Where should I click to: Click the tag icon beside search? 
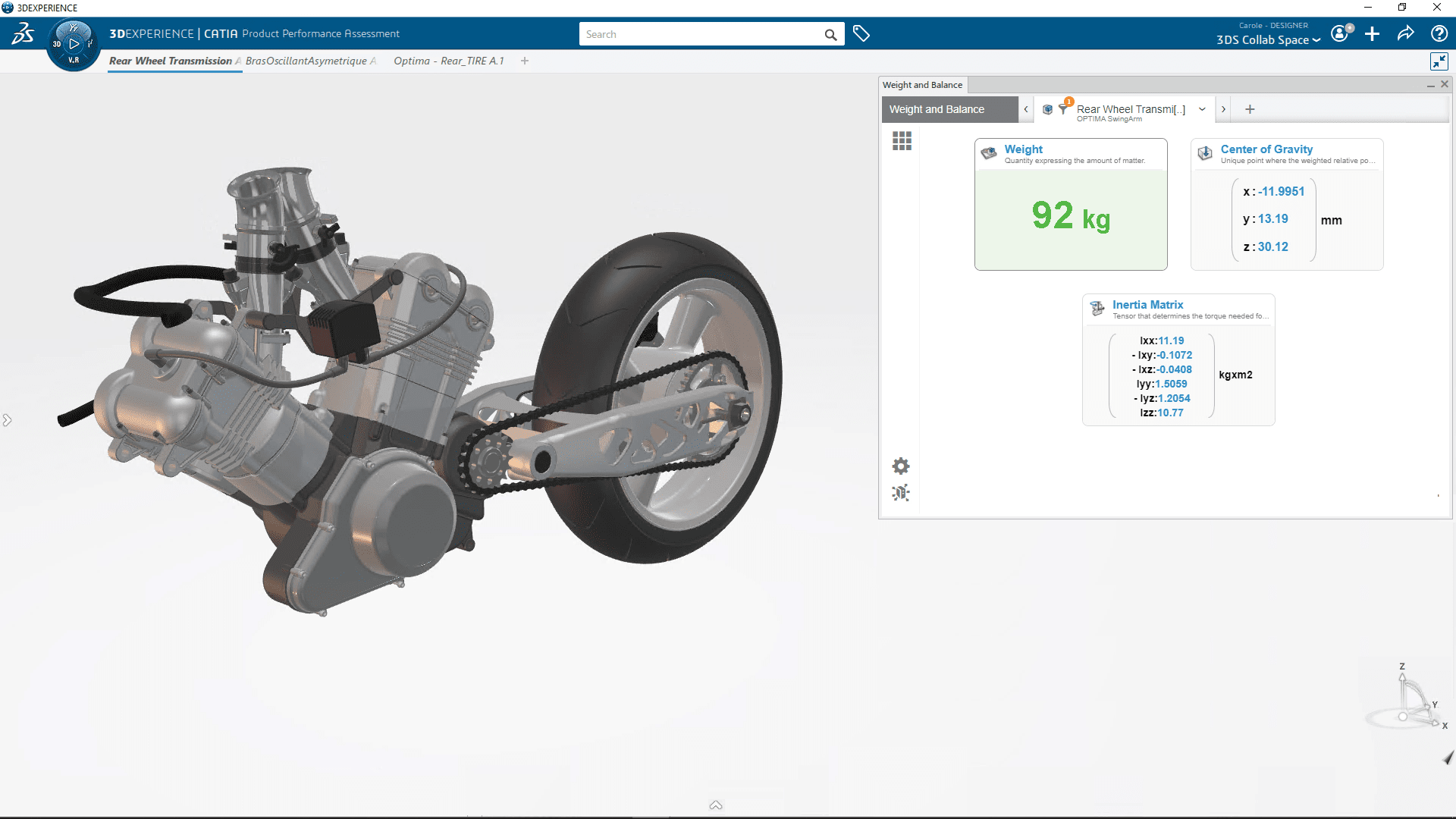point(861,34)
